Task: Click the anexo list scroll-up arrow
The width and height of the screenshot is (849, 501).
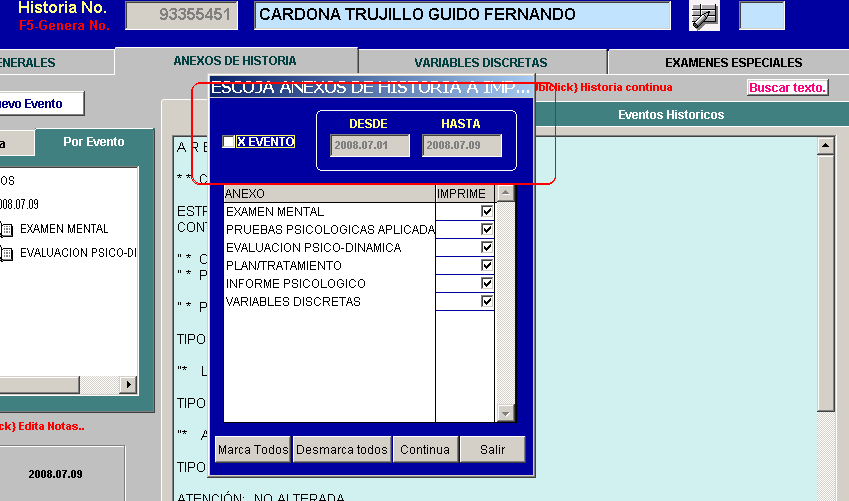Action: [505, 193]
